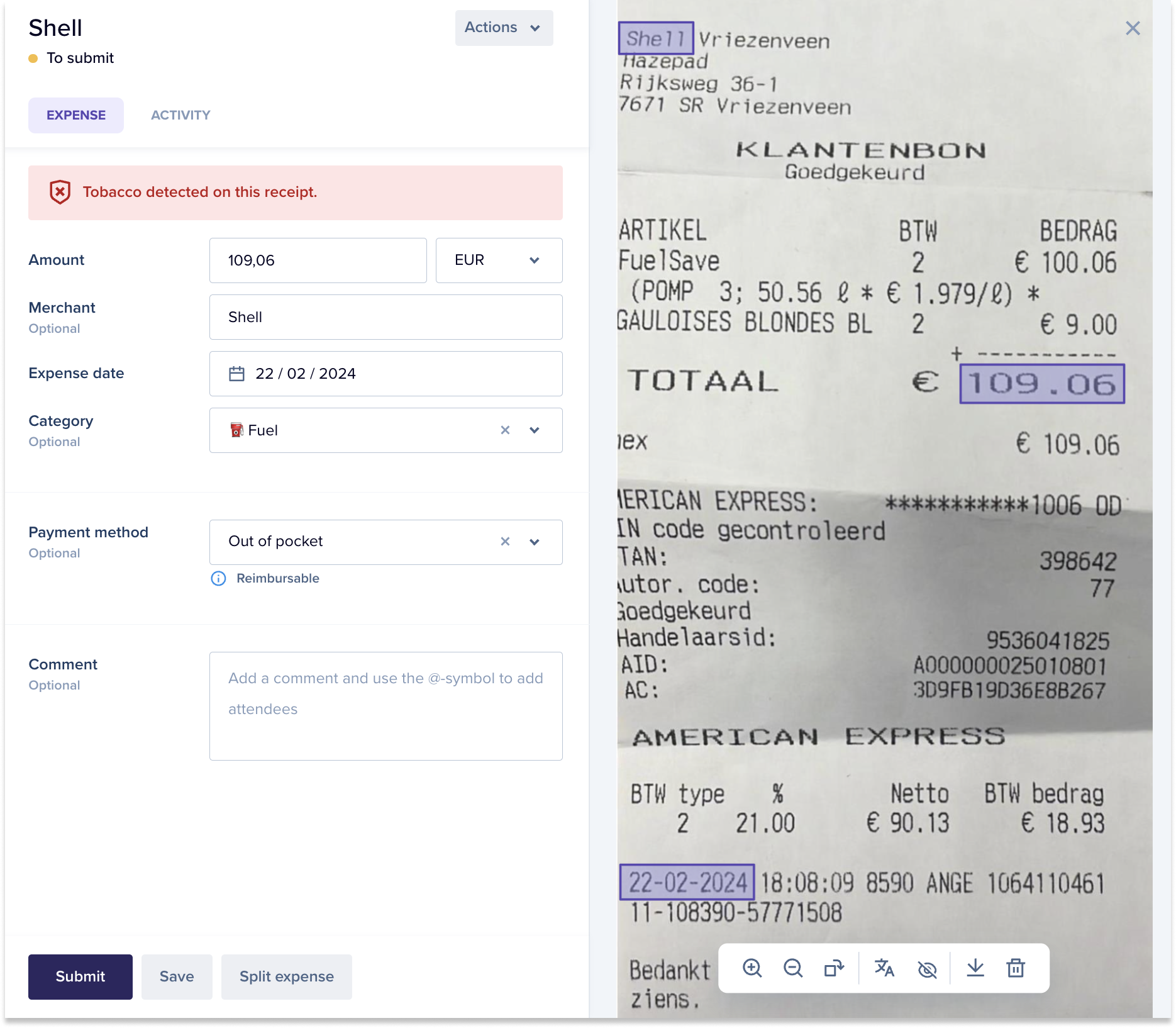Screen dimensions: 1176x1028
Task: Open the Actions menu
Action: tap(504, 28)
